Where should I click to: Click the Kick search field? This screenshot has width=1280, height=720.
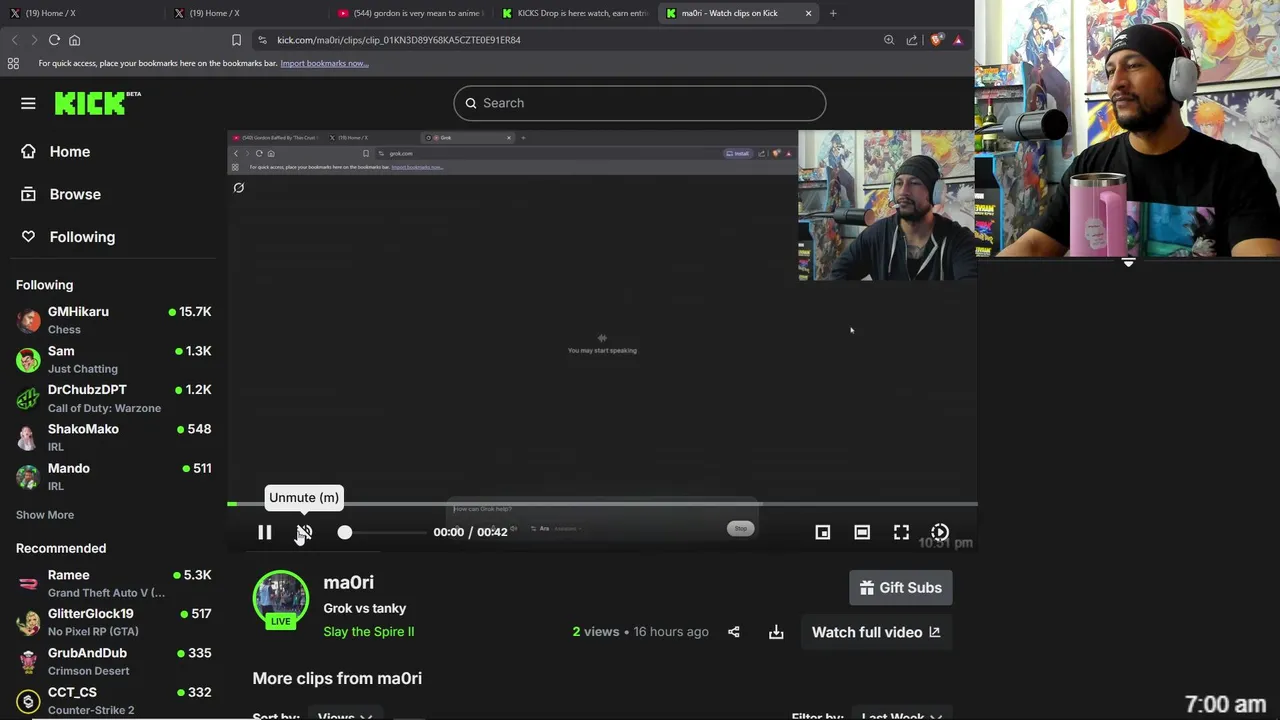click(640, 103)
